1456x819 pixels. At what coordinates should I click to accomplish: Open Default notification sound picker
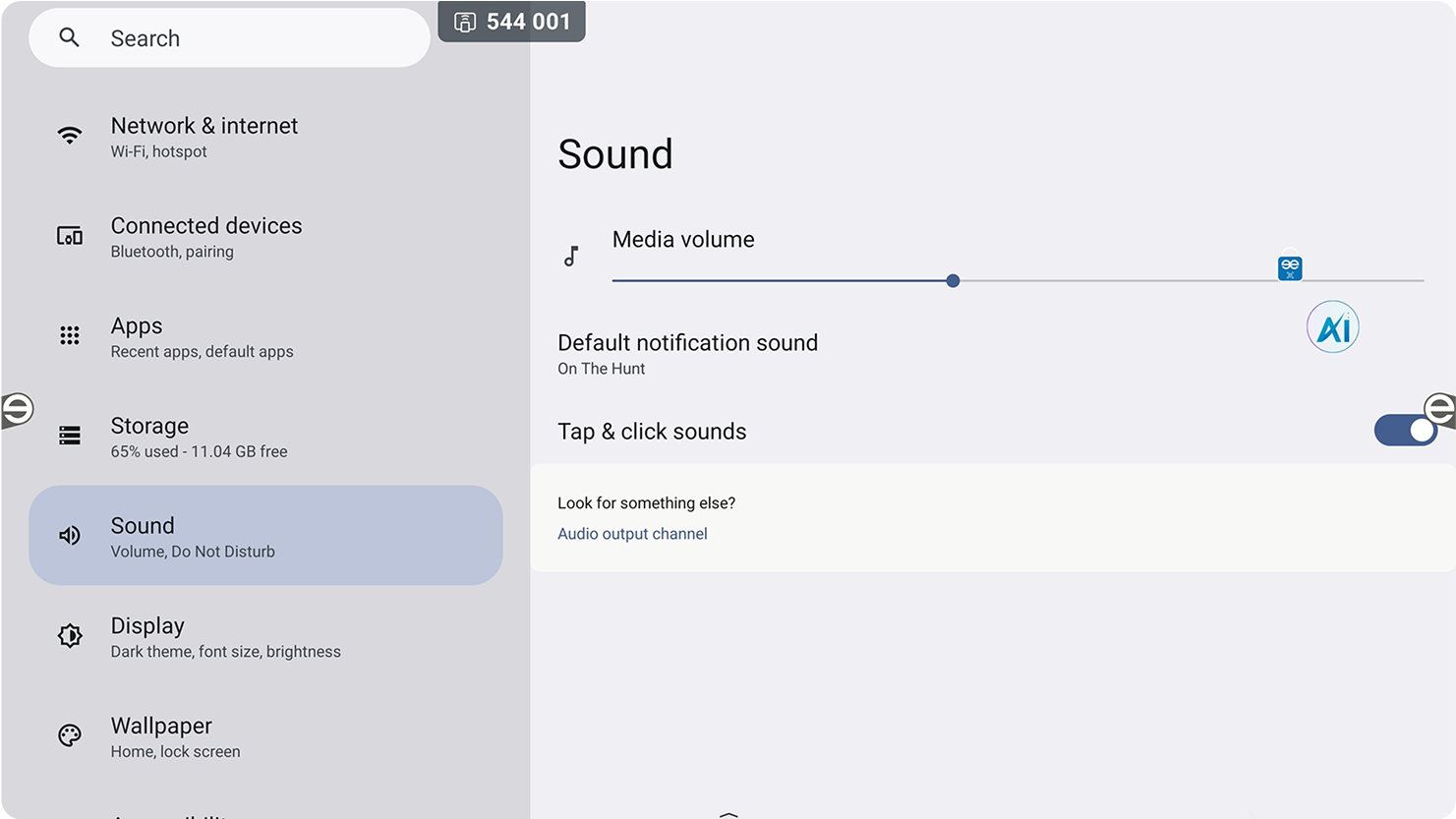click(687, 354)
